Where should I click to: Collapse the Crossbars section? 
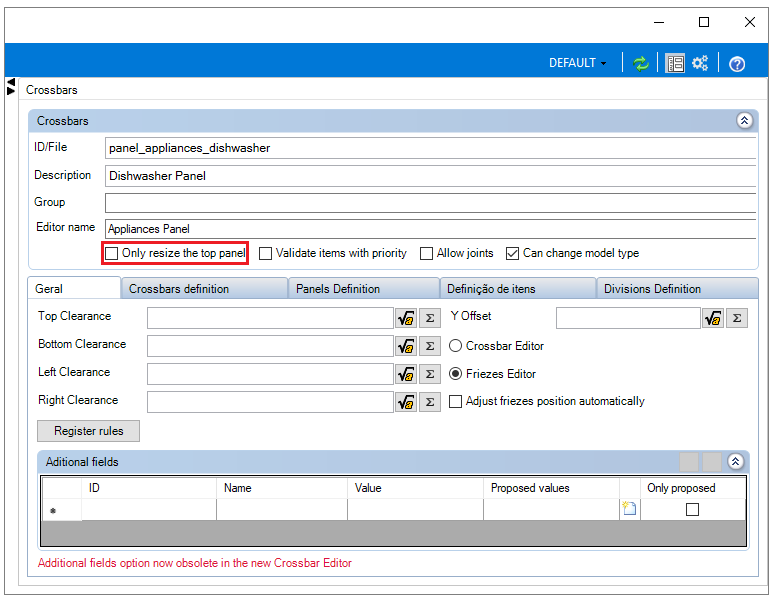tap(744, 120)
